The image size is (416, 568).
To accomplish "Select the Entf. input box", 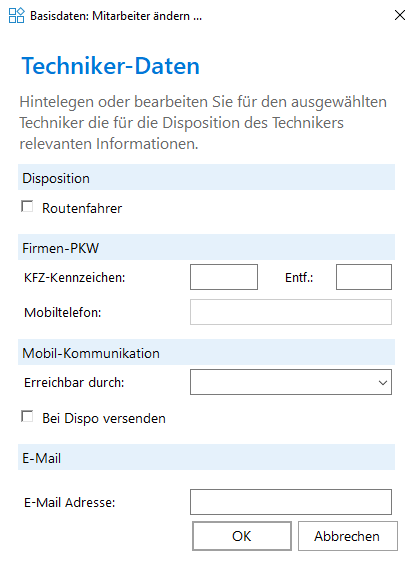I will [x=364, y=277].
